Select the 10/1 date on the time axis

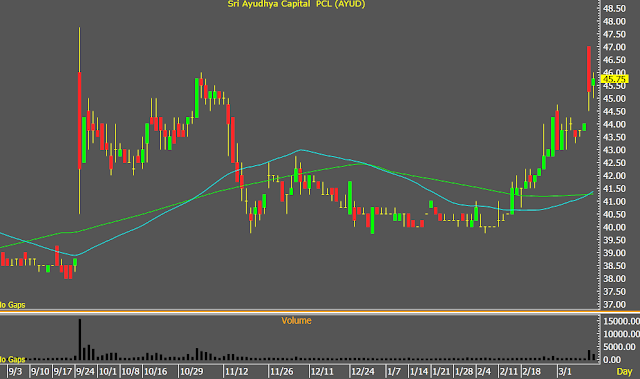108,372
